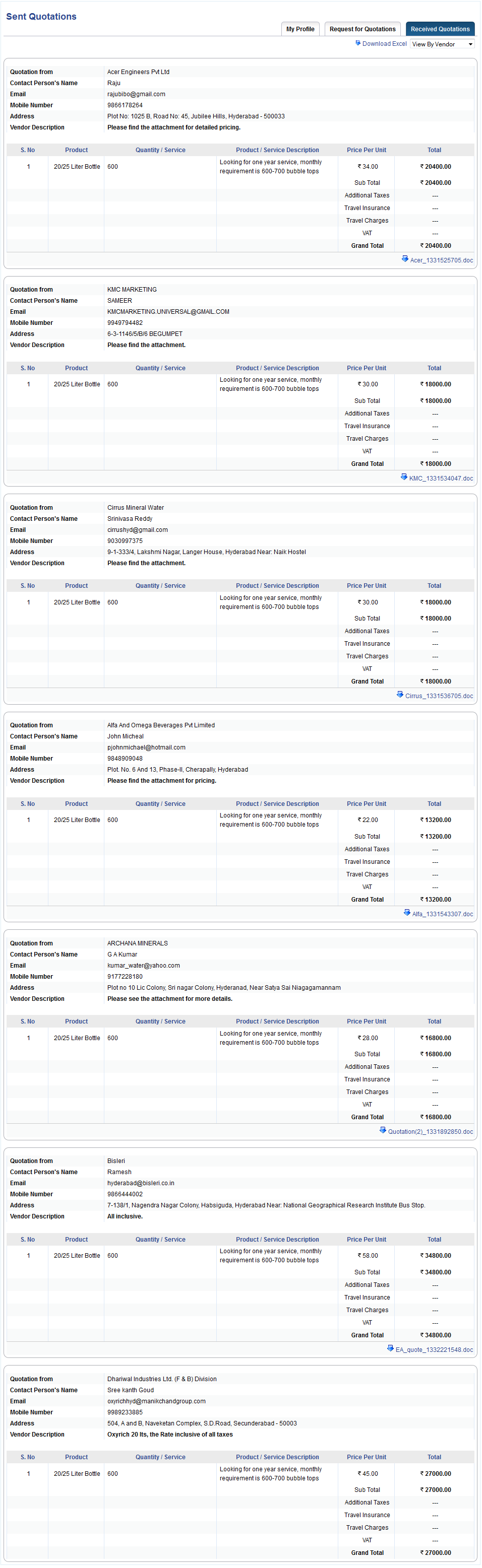This screenshot has height=1568, width=482.
Task: Click Cirrus Mineral Water vendor name
Action: pos(135,508)
